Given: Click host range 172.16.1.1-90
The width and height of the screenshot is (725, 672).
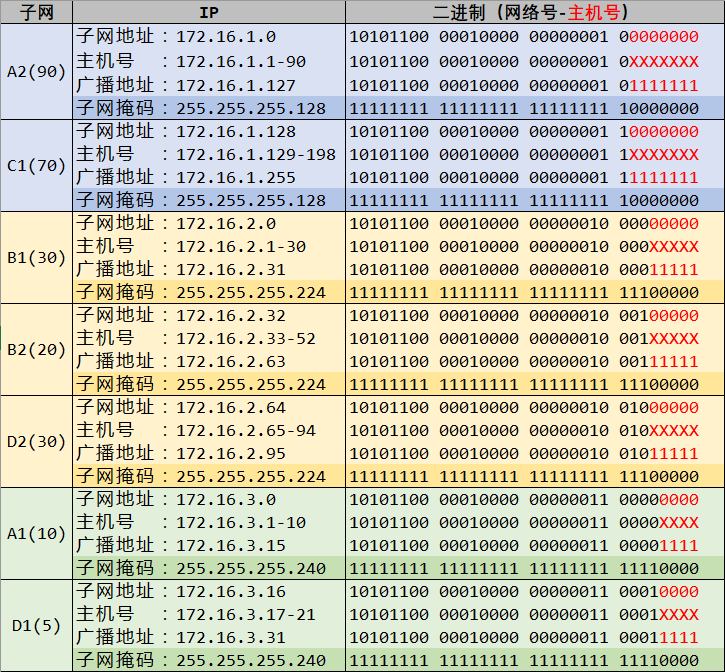Looking at the screenshot, I should tap(241, 62).
